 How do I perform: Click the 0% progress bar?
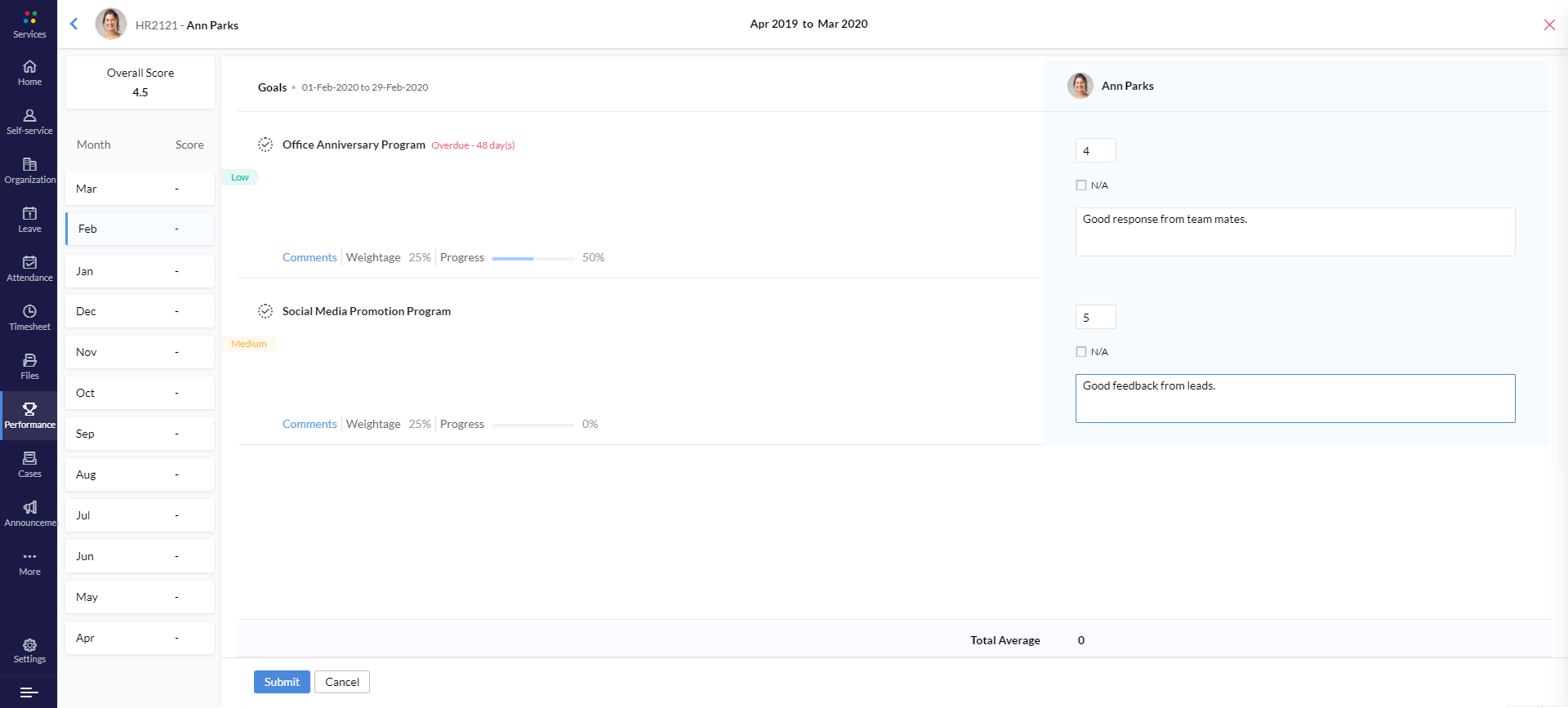533,425
